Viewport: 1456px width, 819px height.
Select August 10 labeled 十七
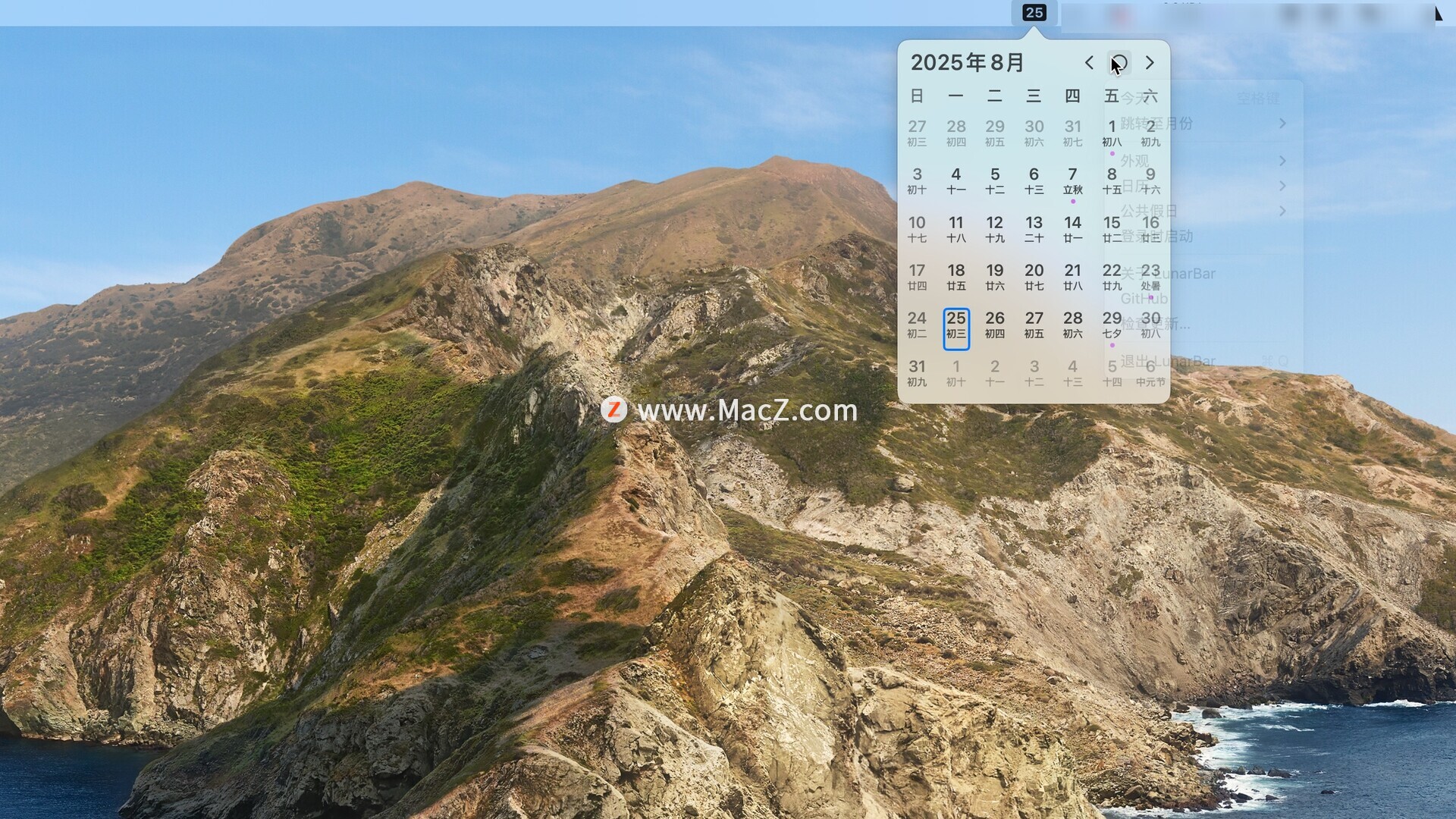[917, 230]
